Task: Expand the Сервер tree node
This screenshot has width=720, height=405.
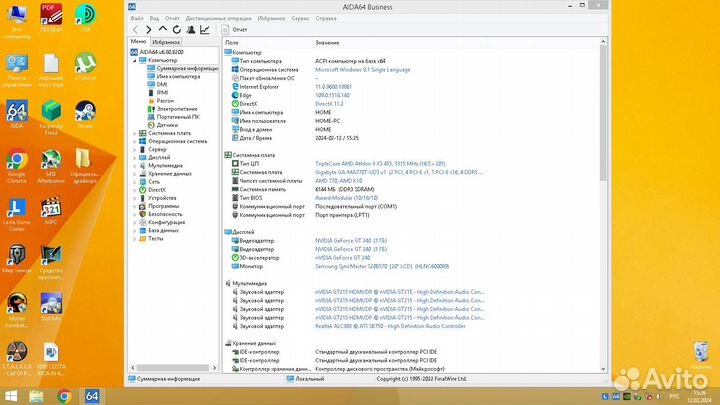Action: point(135,149)
